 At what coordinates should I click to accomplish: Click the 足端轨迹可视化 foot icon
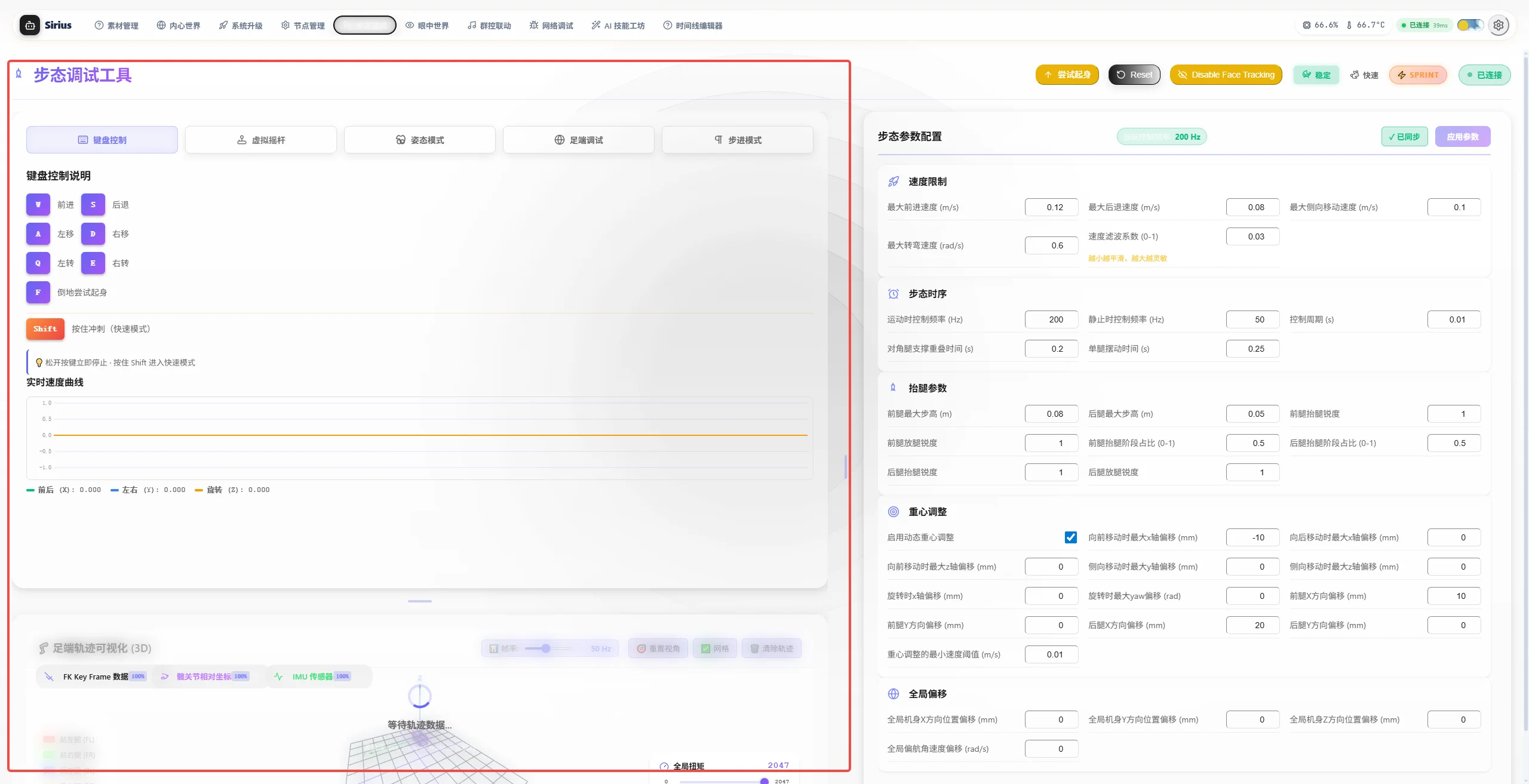coord(44,648)
